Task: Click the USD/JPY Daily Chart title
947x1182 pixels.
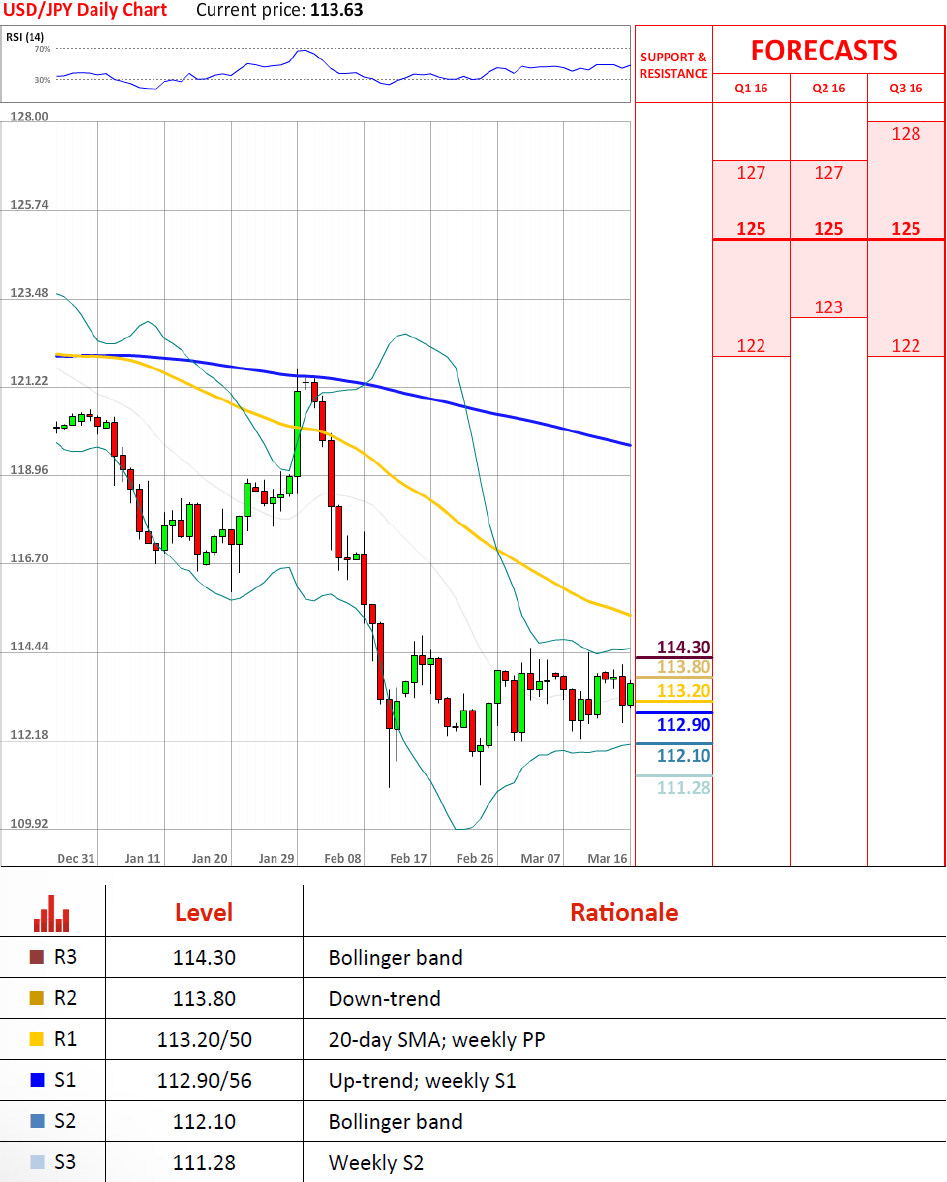Action: (x=85, y=11)
